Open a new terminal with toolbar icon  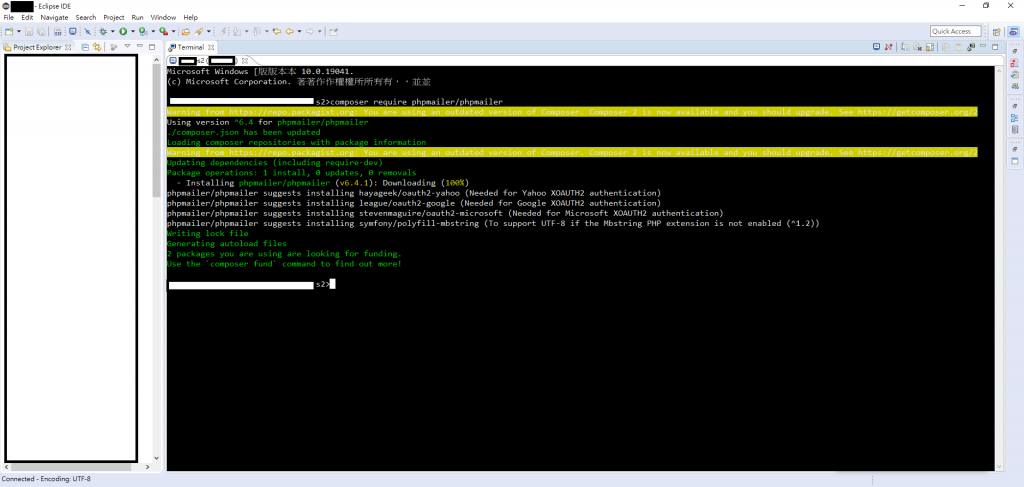(874, 47)
